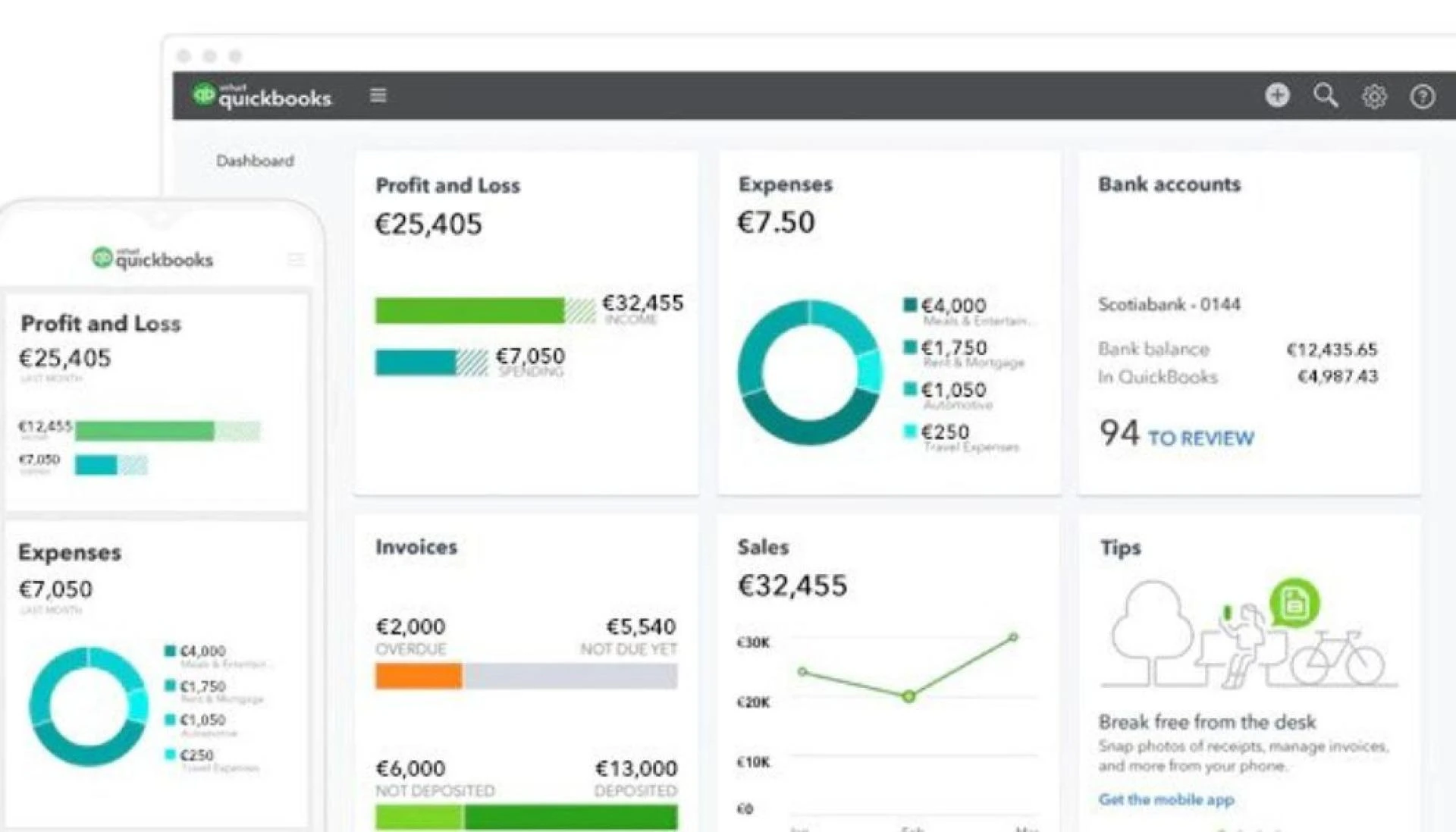1456x832 pixels.
Task: Click the Get the mobile app link
Action: pyautogui.click(x=1166, y=799)
